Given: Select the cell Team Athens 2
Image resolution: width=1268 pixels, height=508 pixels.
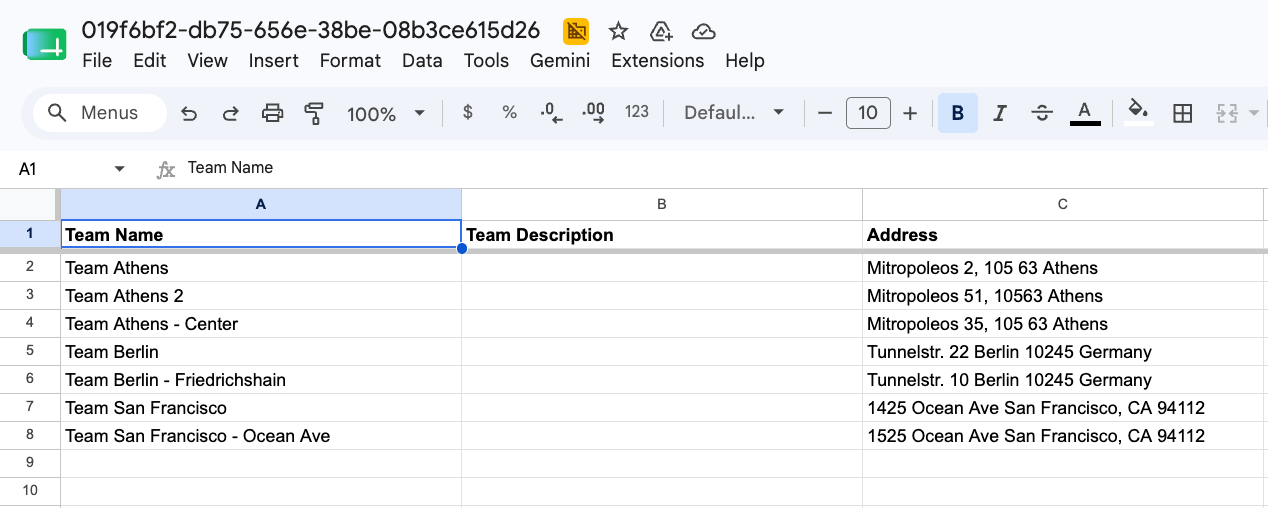Looking at the screenshot, I should 261,296.
